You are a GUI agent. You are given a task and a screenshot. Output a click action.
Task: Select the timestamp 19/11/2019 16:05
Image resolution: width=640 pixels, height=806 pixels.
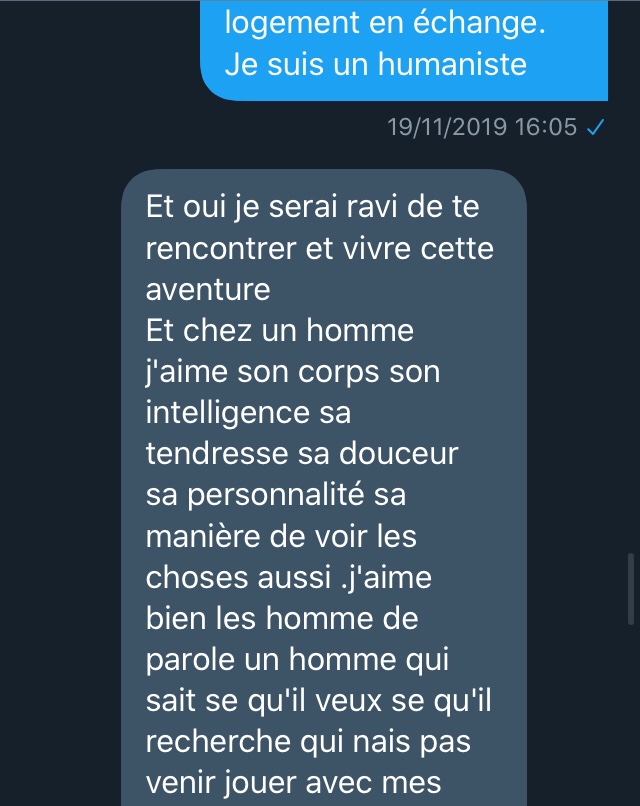click(x=482, y=127)
